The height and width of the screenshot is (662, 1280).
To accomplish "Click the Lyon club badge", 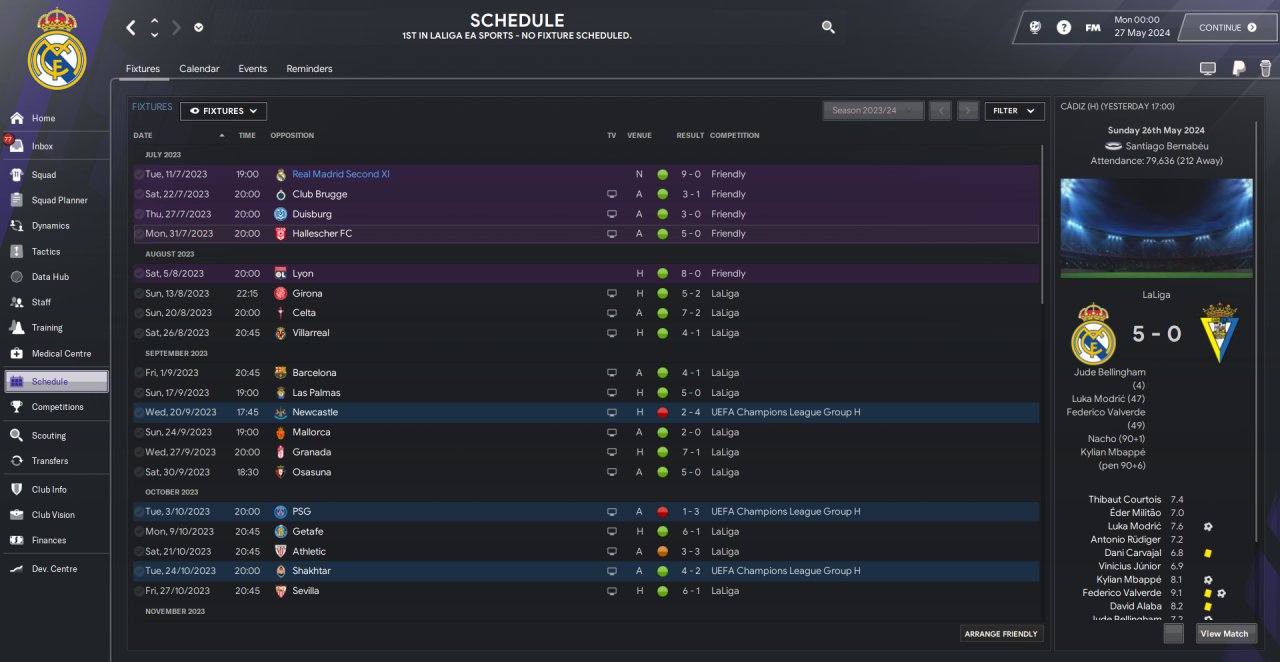I will coord(281,273).
